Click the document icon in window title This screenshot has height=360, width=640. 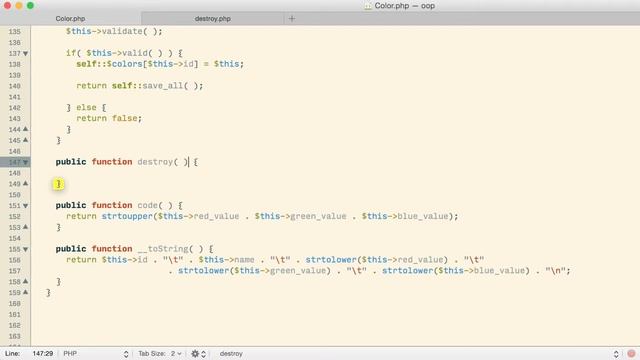coord(368,6)
